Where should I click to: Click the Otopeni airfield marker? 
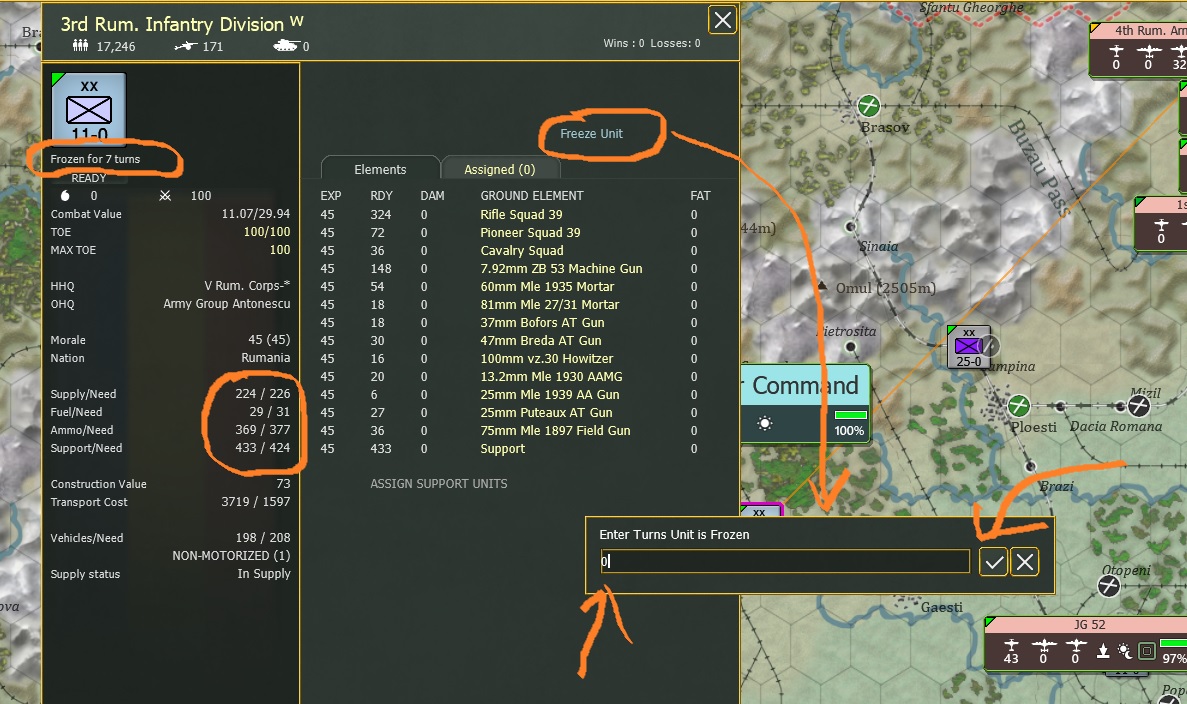pos(1109,585)
